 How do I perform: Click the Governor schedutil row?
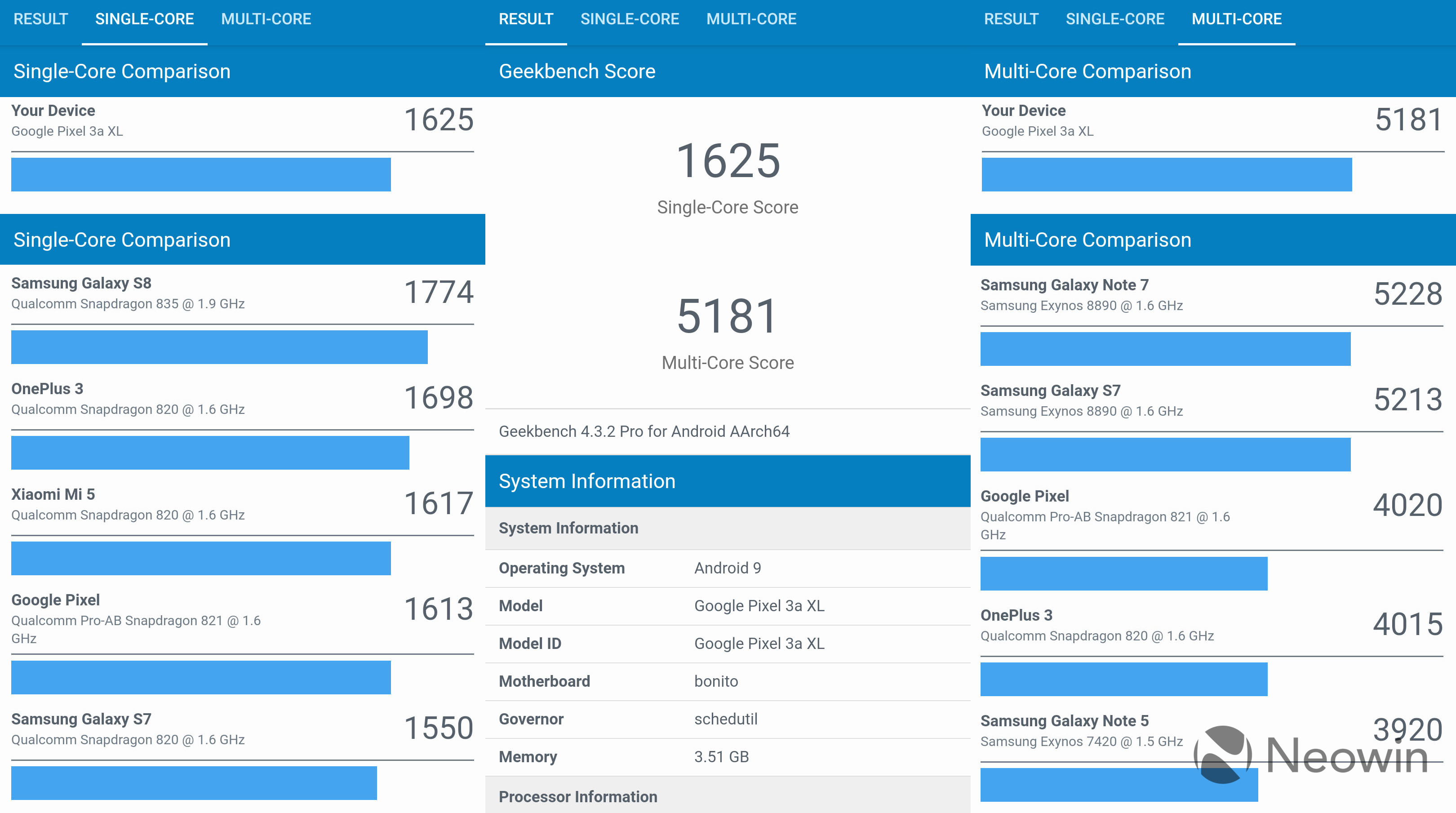point(728,720)
